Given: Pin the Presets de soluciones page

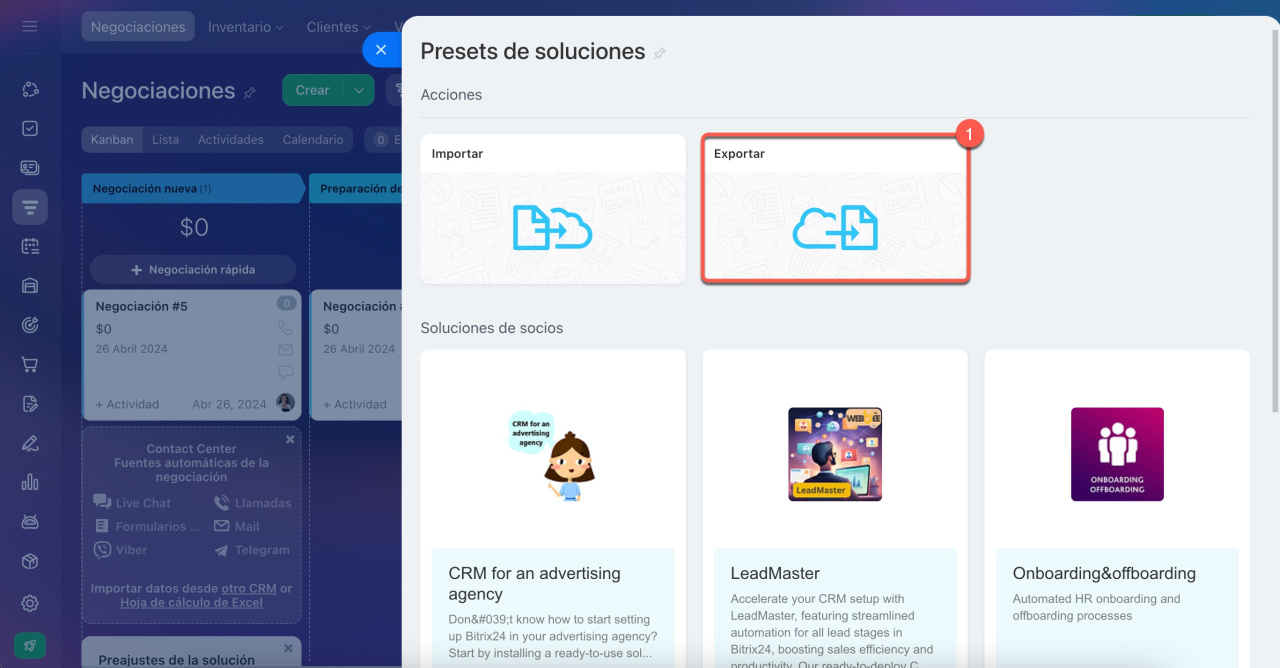Looking at the screenshot, I should 660,53.
